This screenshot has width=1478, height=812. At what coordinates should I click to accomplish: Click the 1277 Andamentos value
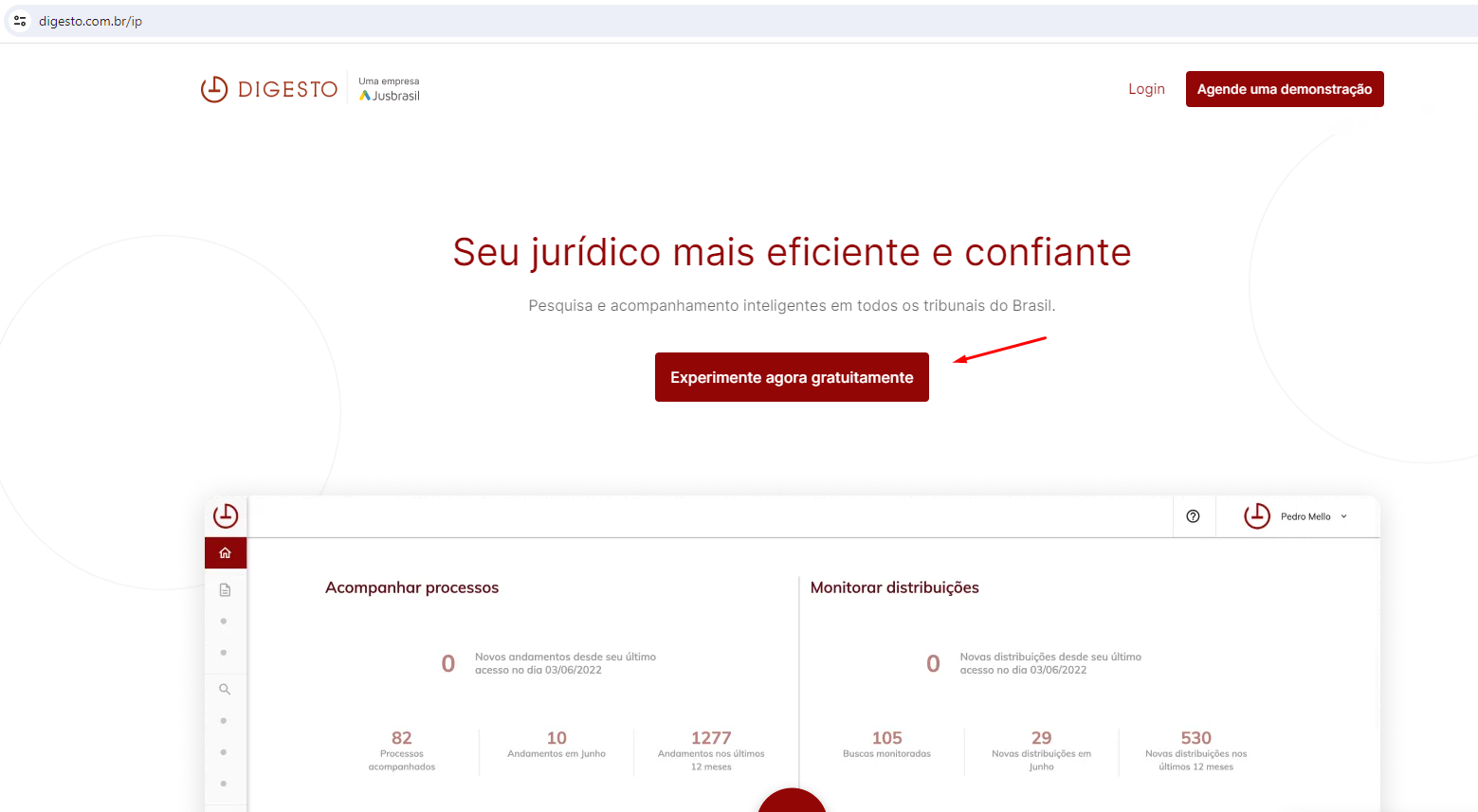tap(711, 738)
